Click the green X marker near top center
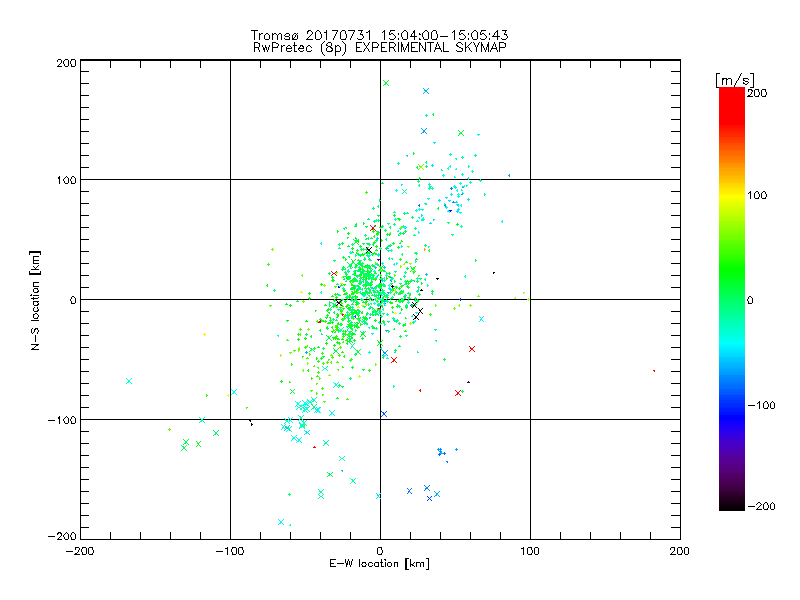This screenshot has width=800, height=600. [x=386, y=83]
